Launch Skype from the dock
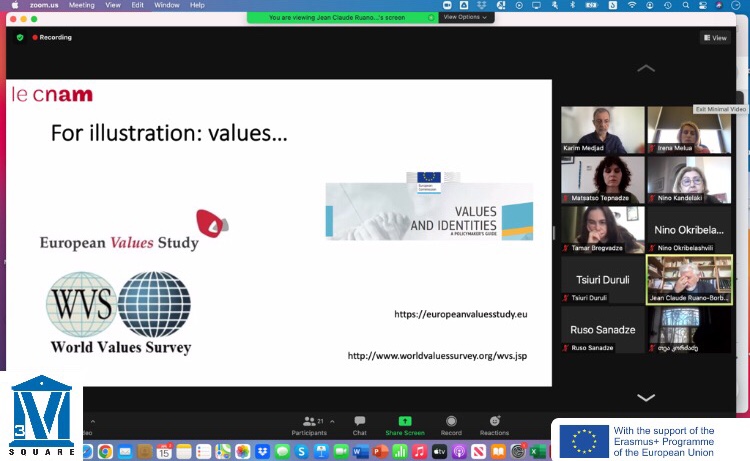The height and width of the screenshot is (461, 750). click(x=301, y=451)
